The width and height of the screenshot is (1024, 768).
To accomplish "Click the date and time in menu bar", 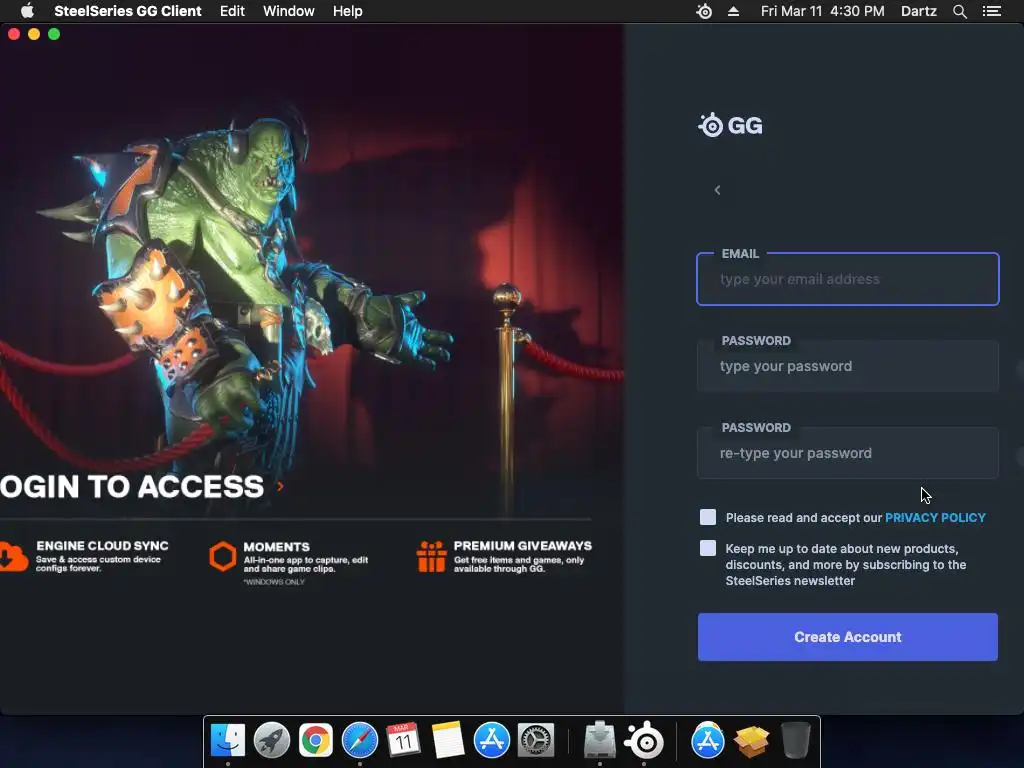I will point(822,11).
